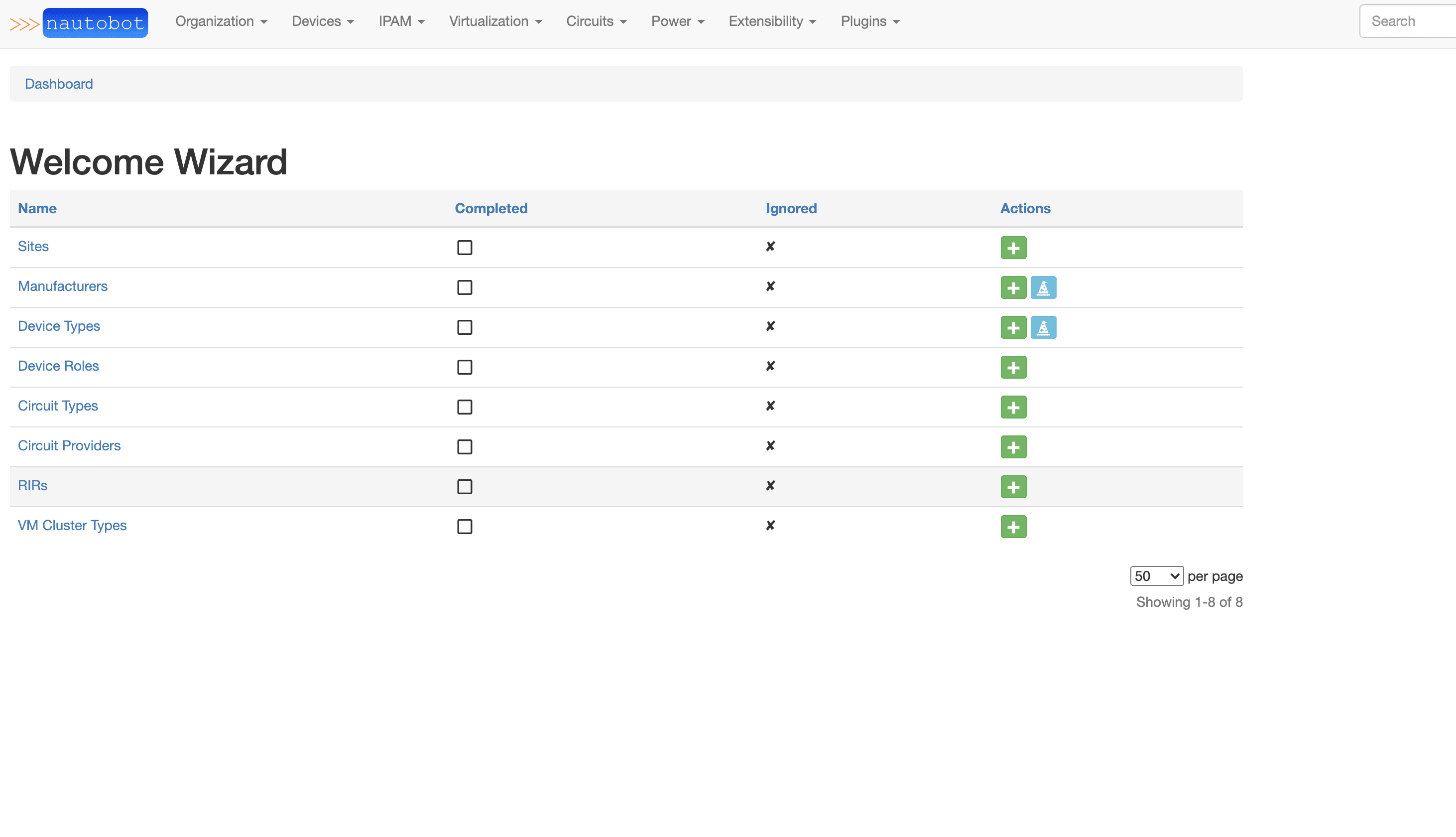Sort the table by the Name column
The width and height of the screenshot is (1456, 837).
point(37,208)
